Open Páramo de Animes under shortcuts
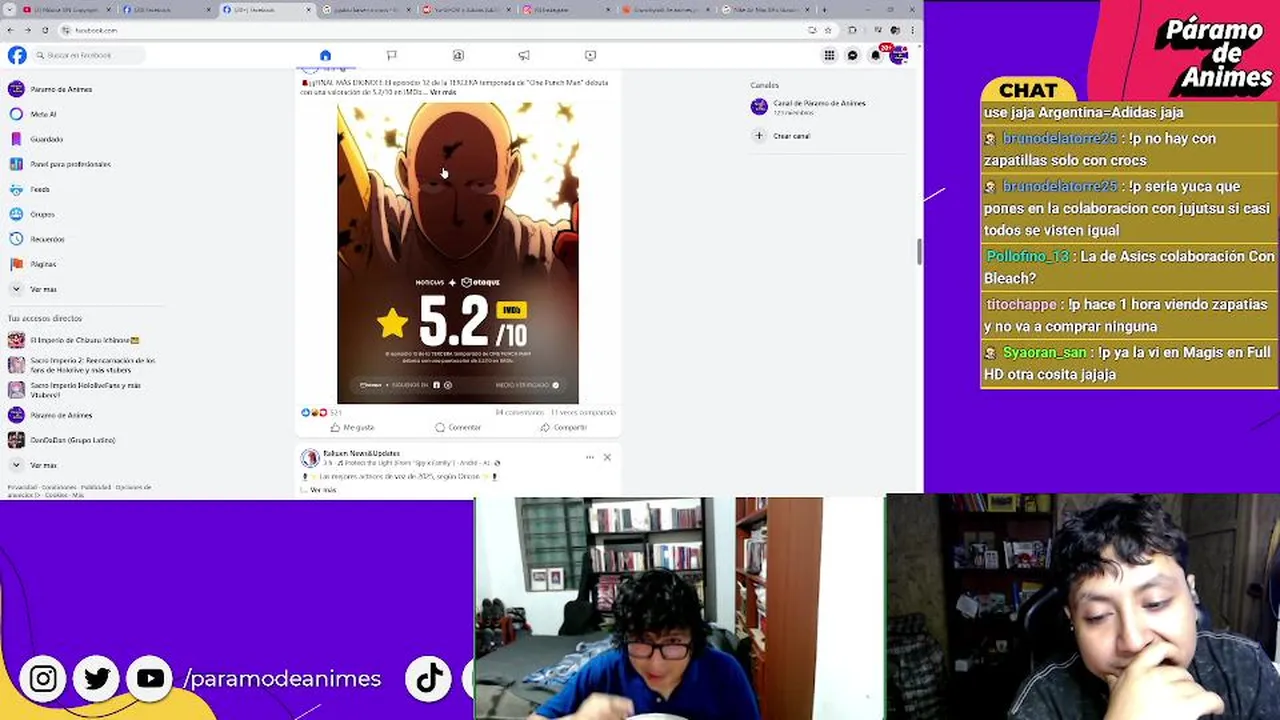The width and height of the screenshot is (1280, 720). tap(50, 415)
